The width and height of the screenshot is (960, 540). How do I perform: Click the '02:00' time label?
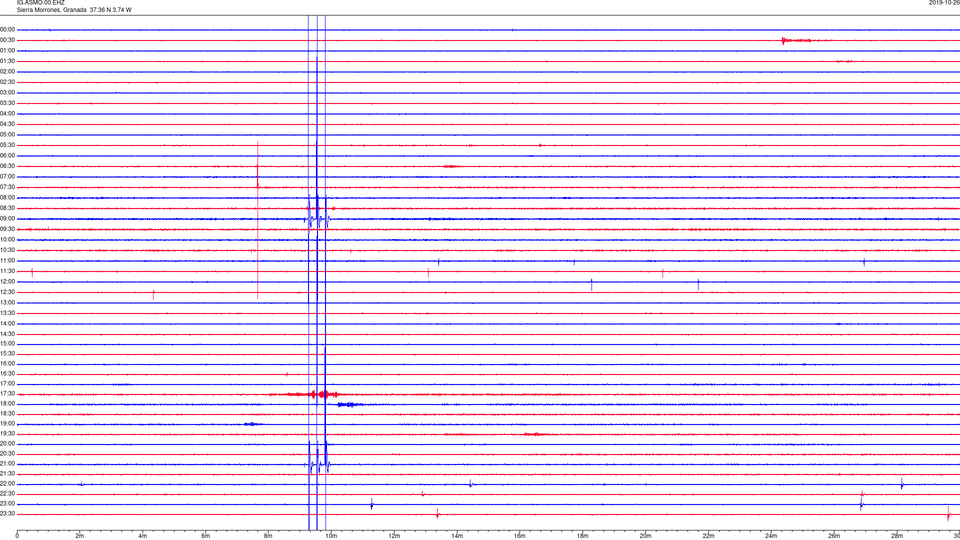click(x=8, y=72)
